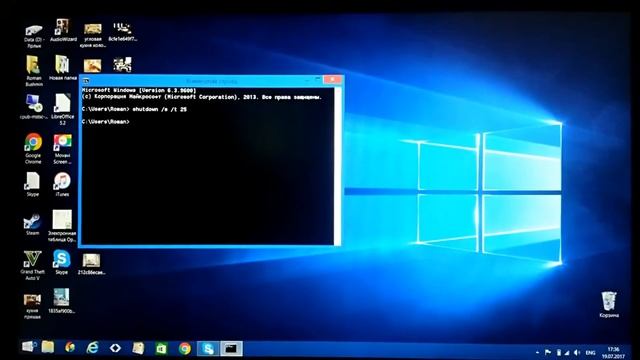640x360 pixels.
Task: Select the Корзина recycle bin
Action: tap(609, 304)
